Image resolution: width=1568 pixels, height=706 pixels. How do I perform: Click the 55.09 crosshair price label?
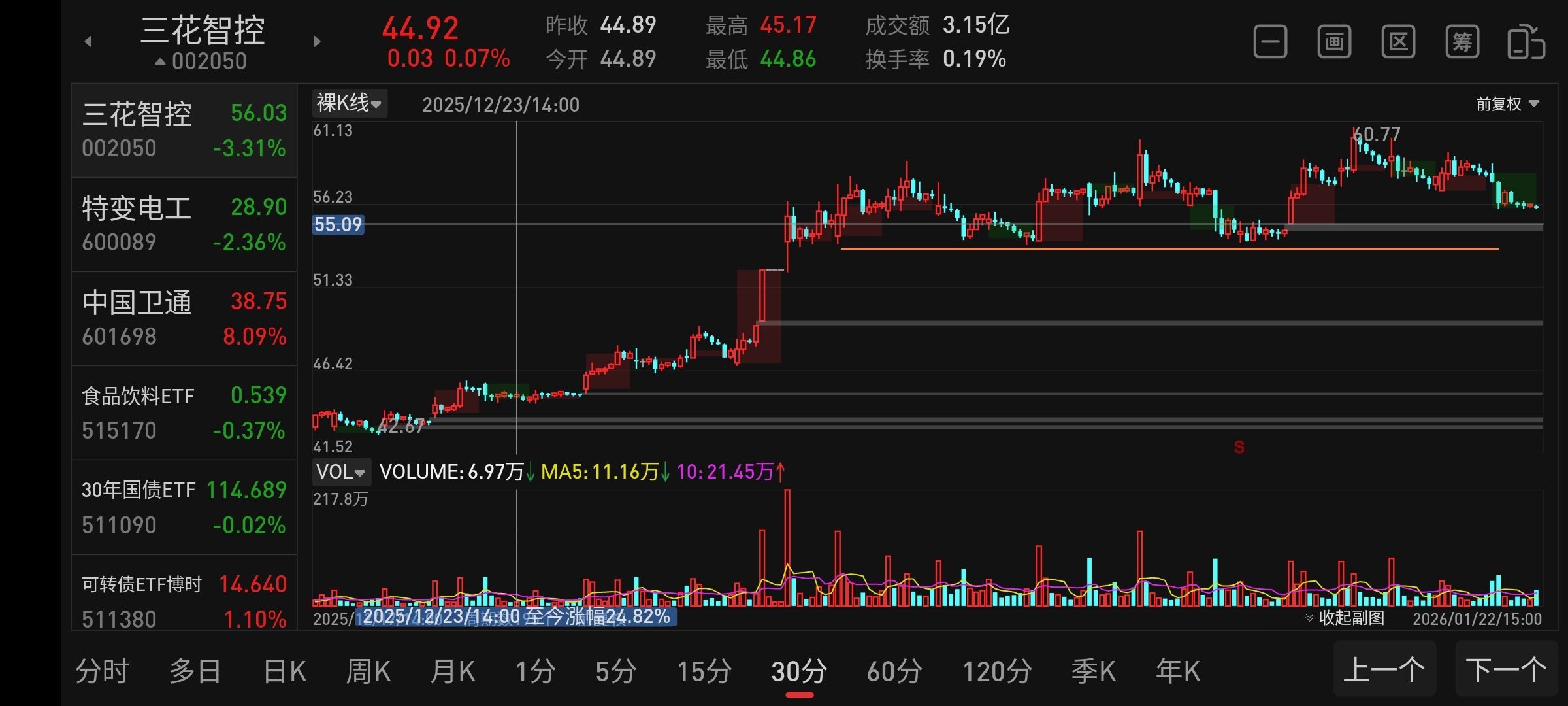click(338, 225)
